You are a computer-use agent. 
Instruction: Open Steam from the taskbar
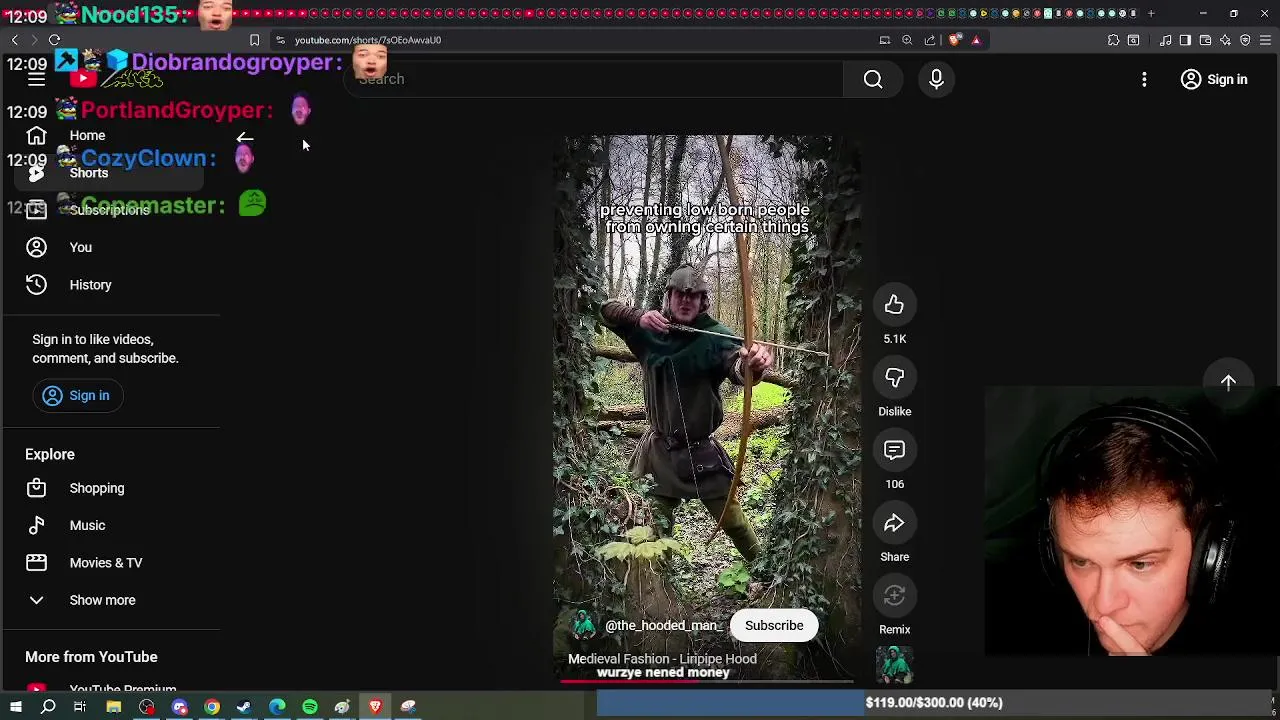point(244,707)
